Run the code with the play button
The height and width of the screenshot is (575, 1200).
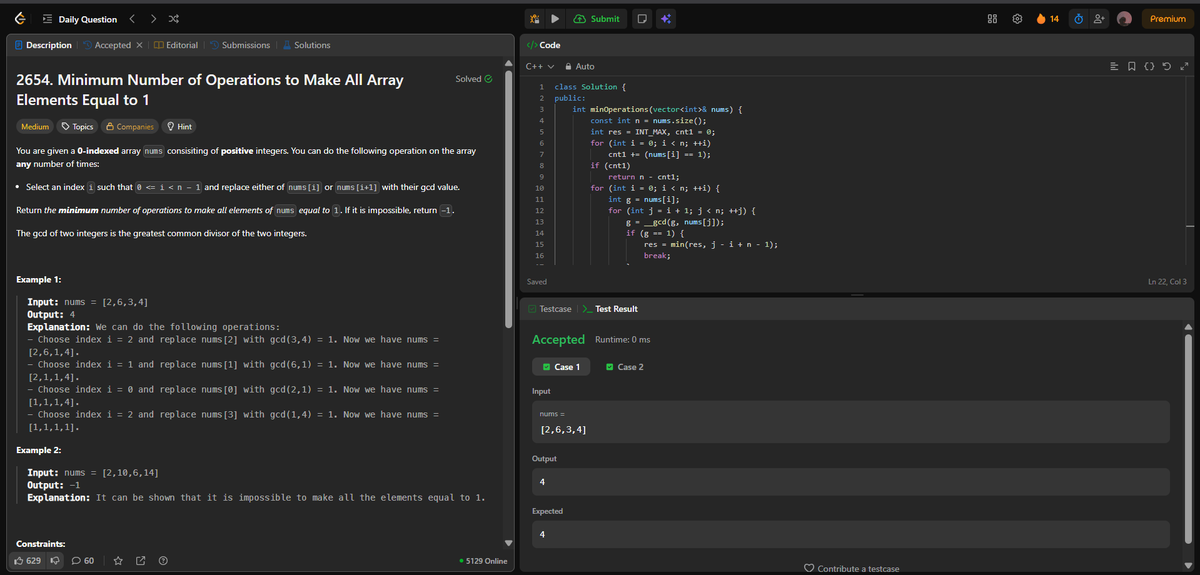click(555, 19)
